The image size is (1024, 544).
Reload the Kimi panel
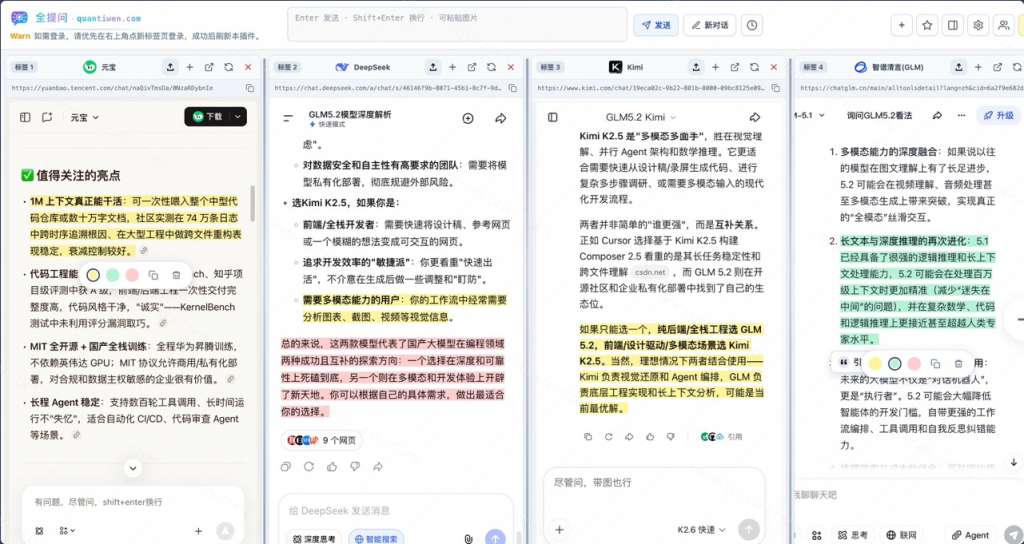tap(754, 67)
